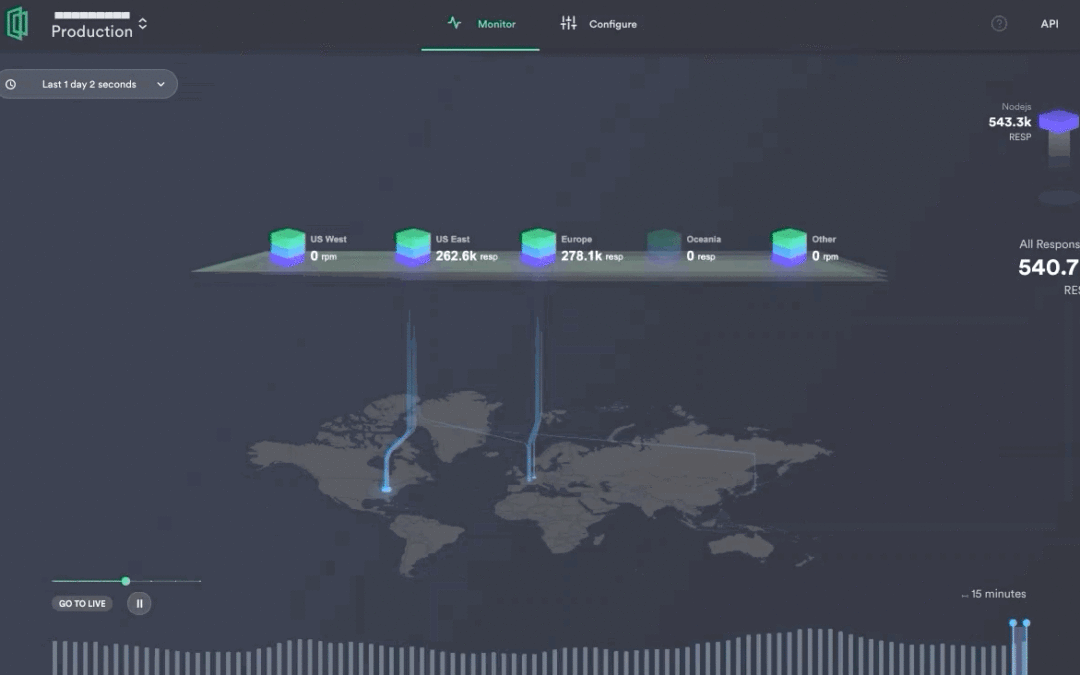Click the GO TO LIVE button
This screenshot has width=1080, height=675.
pos(82,603)
